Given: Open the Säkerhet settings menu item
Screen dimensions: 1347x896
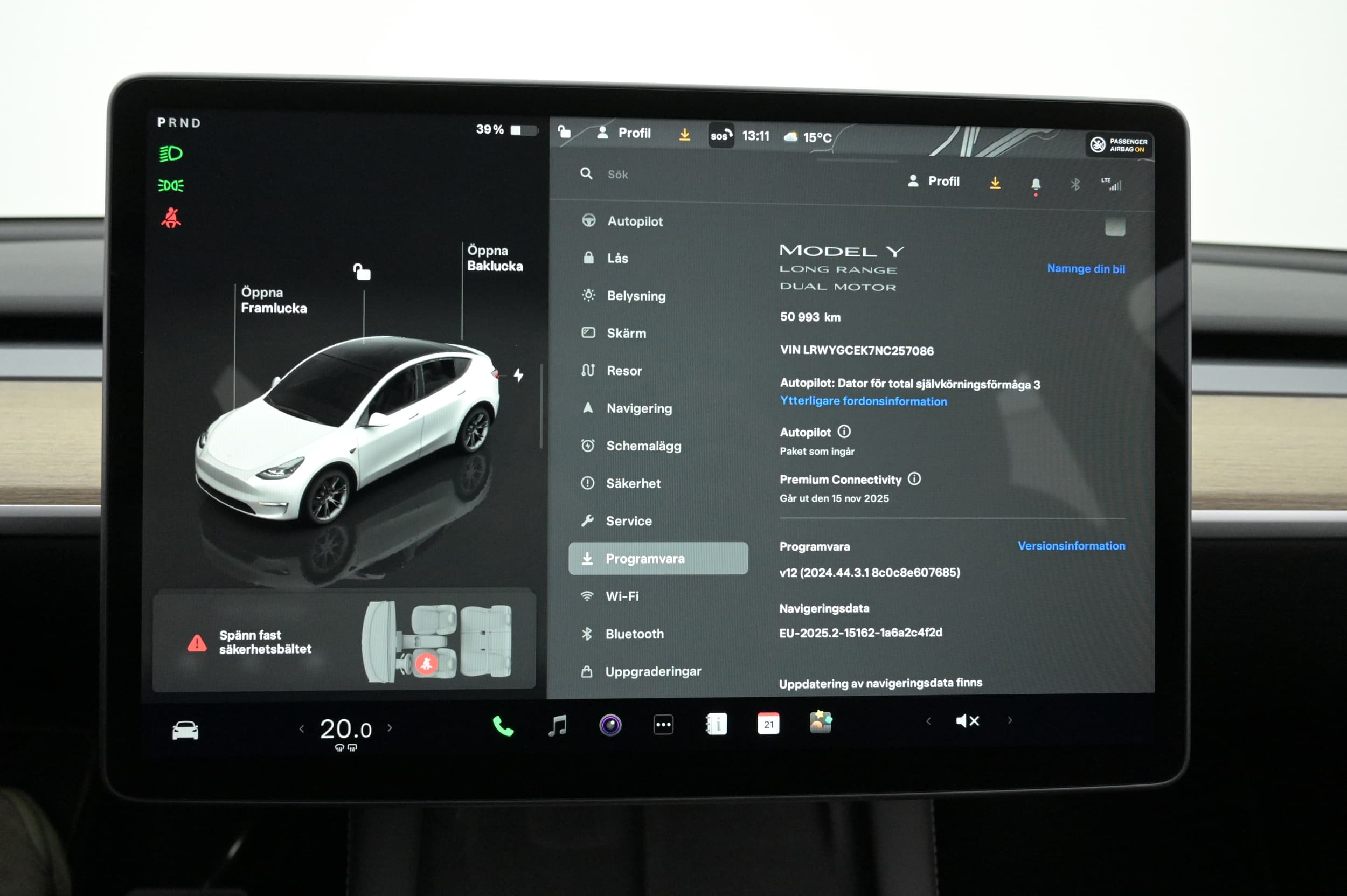Looking at the screenshot, I should 633,483.
